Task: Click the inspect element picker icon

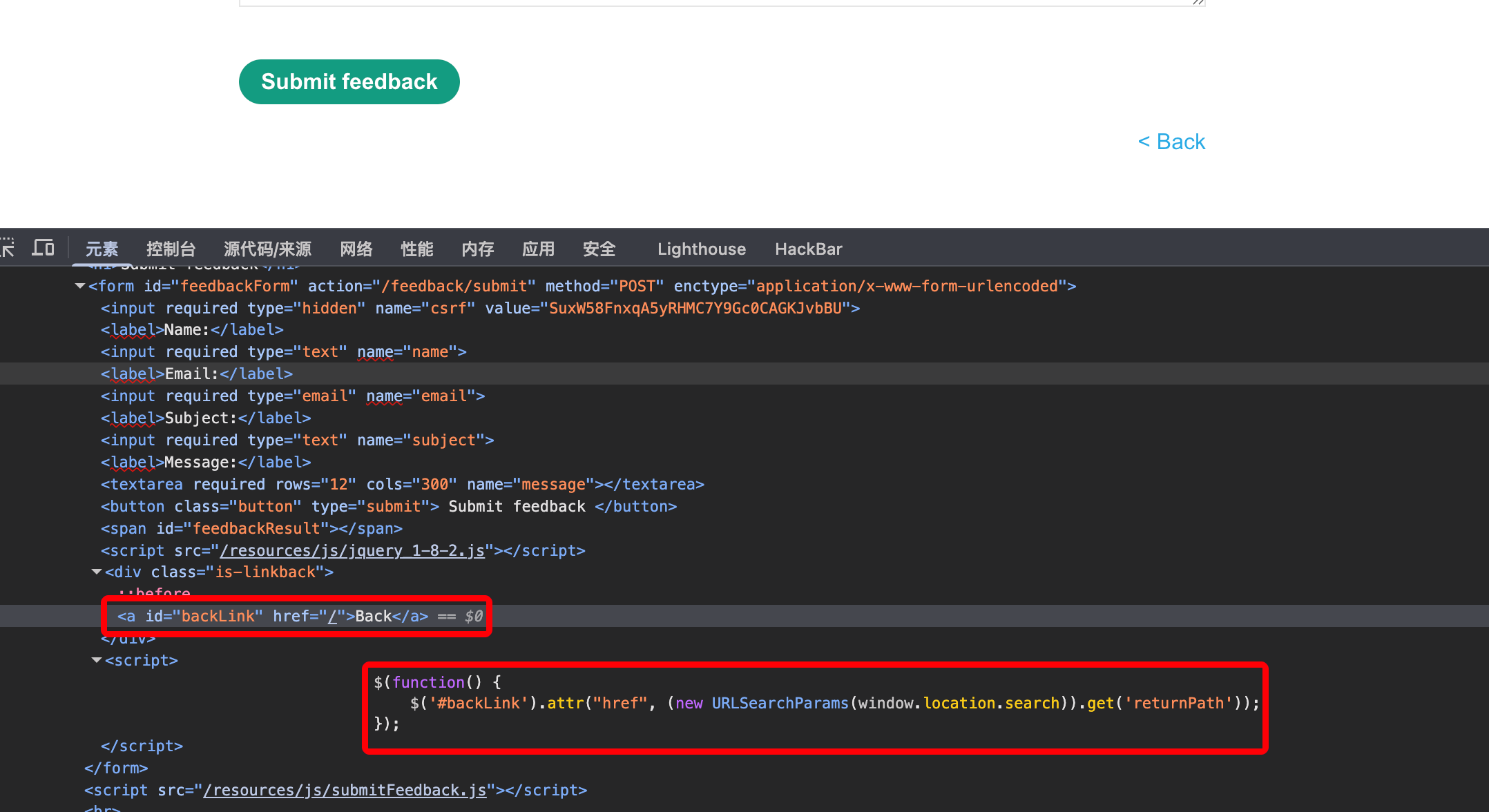Action: [x=7, y=248]
